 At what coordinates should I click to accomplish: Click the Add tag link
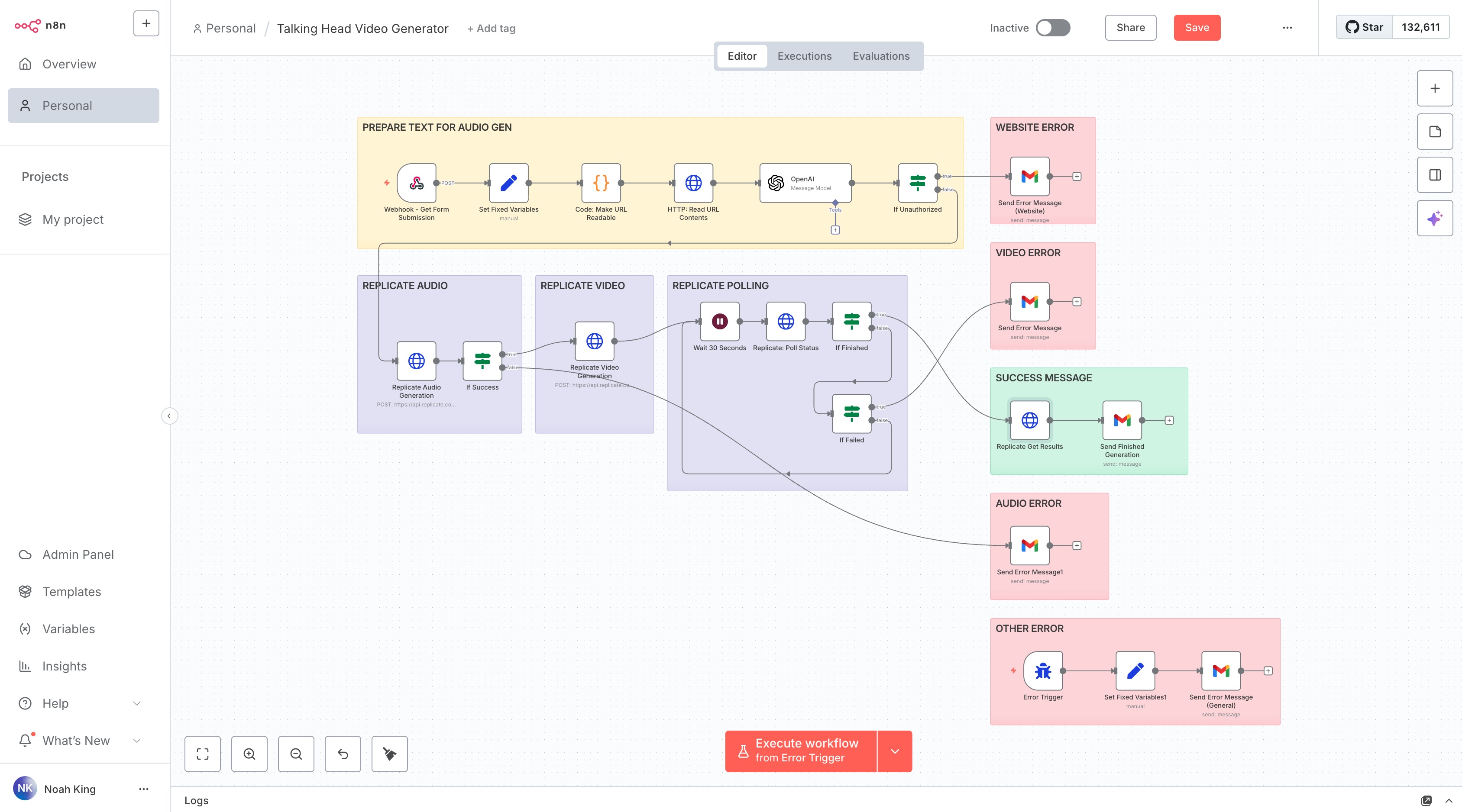[x=491, y=29]
